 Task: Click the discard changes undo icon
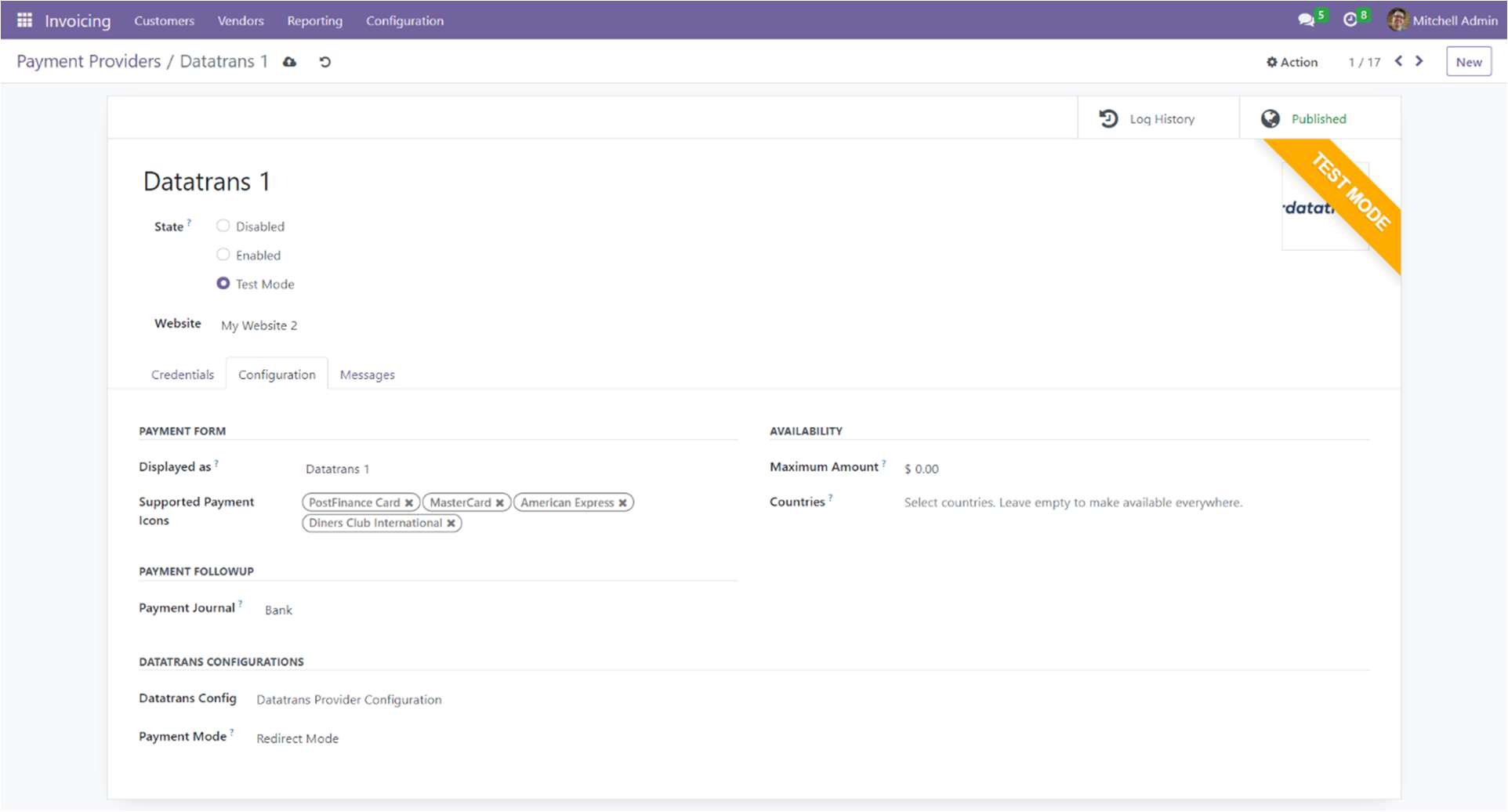tap(325, 62)
